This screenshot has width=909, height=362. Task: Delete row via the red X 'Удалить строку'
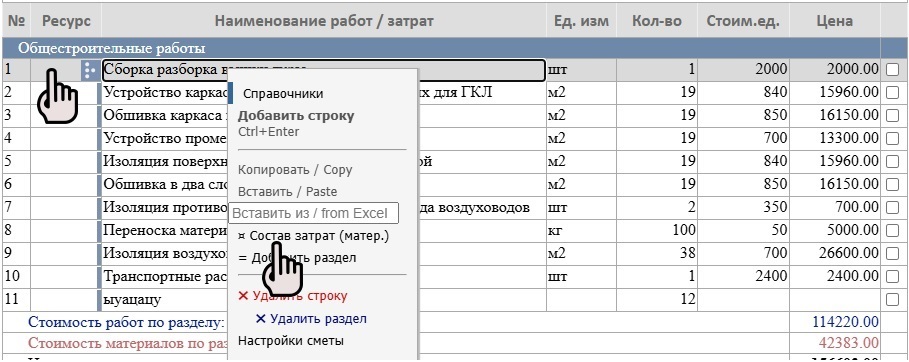coord(293,296)
